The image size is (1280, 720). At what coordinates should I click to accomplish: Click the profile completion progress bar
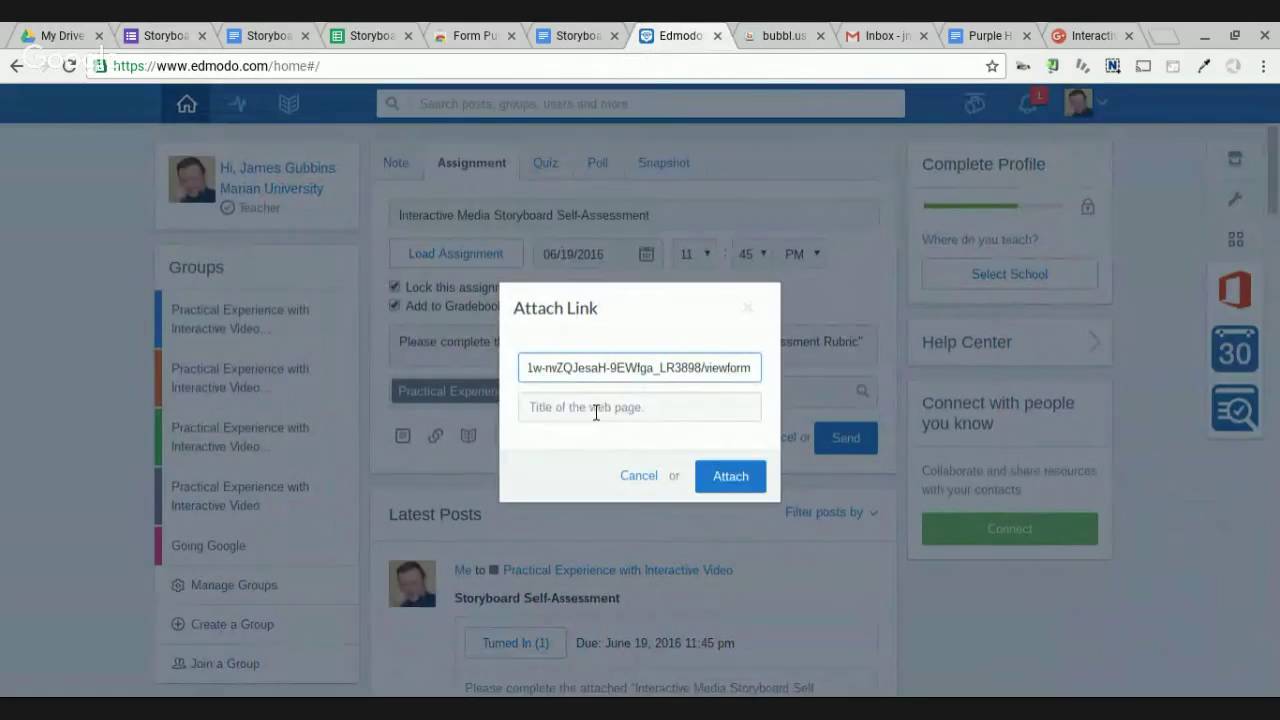pyautogui.click(x=995, y=206)
